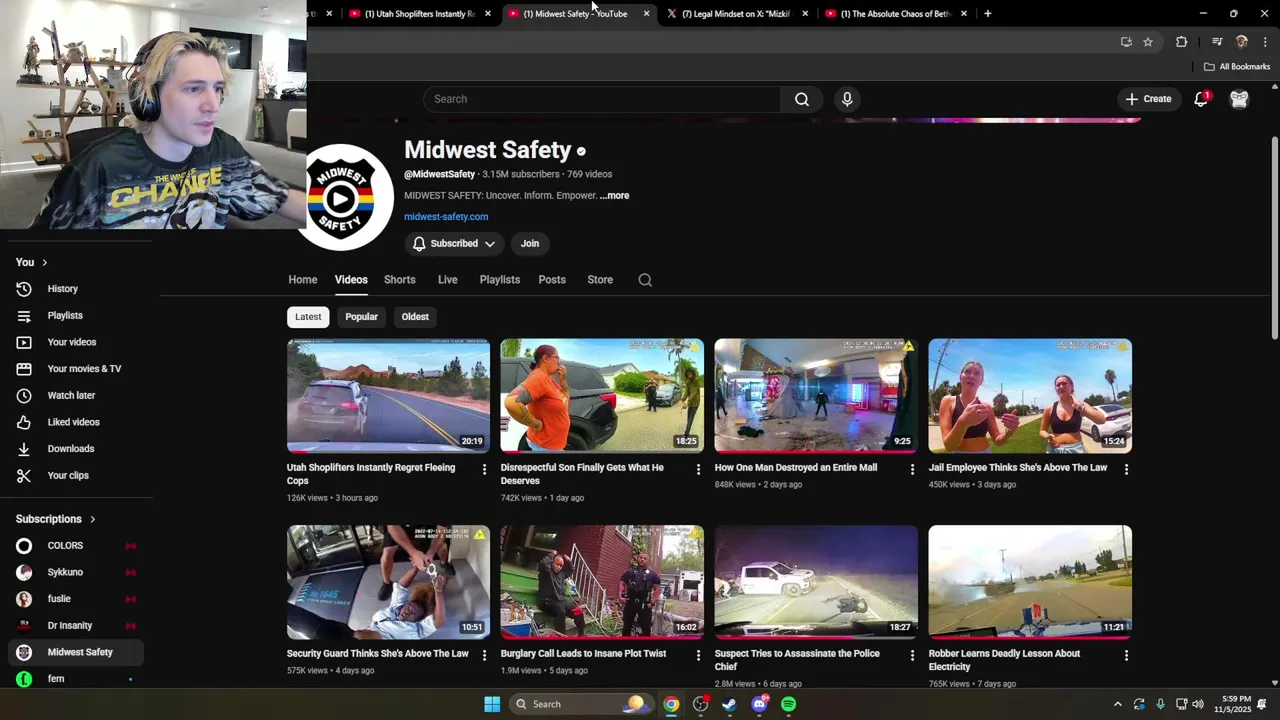Open options for Burglary Call video
This screenshot has height=720, width=1280.
click(698, 655)
